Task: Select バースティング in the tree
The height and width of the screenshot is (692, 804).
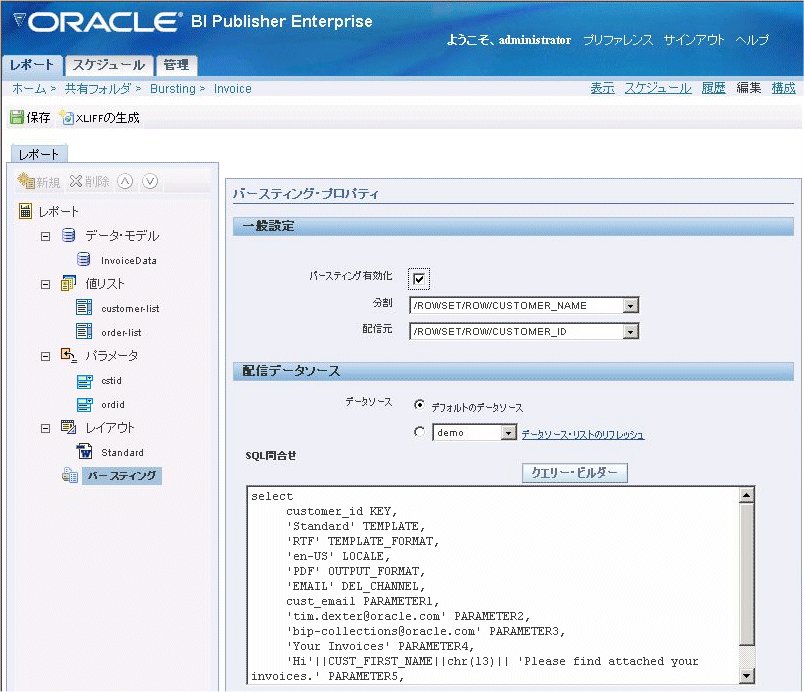Action: (x=122, y=476)
